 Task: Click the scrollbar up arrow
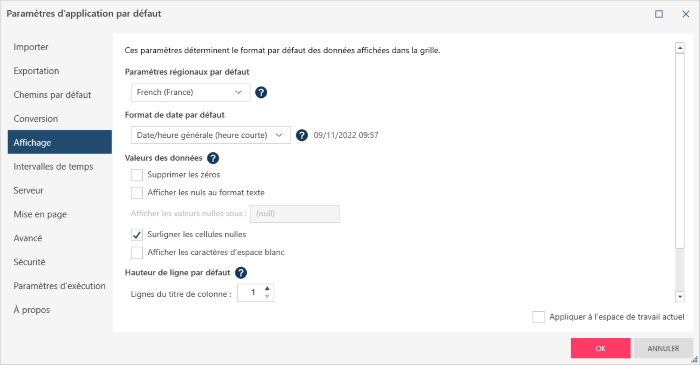pos(679,47)
